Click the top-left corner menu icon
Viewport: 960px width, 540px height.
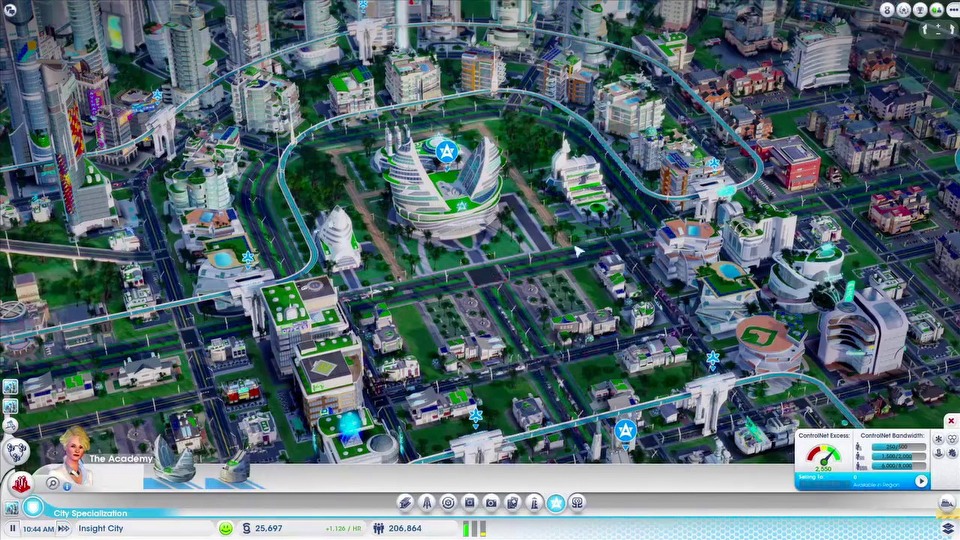9,9
